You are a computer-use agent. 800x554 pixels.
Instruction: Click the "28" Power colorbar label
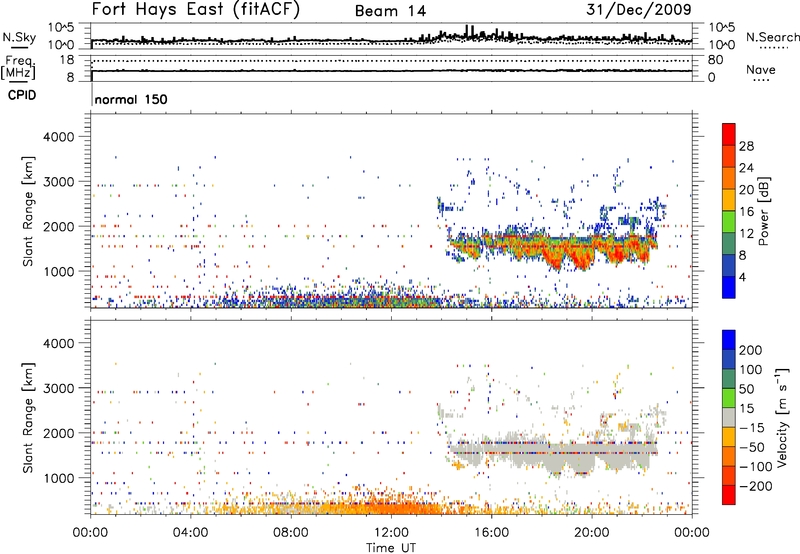(x=746, y=146)
